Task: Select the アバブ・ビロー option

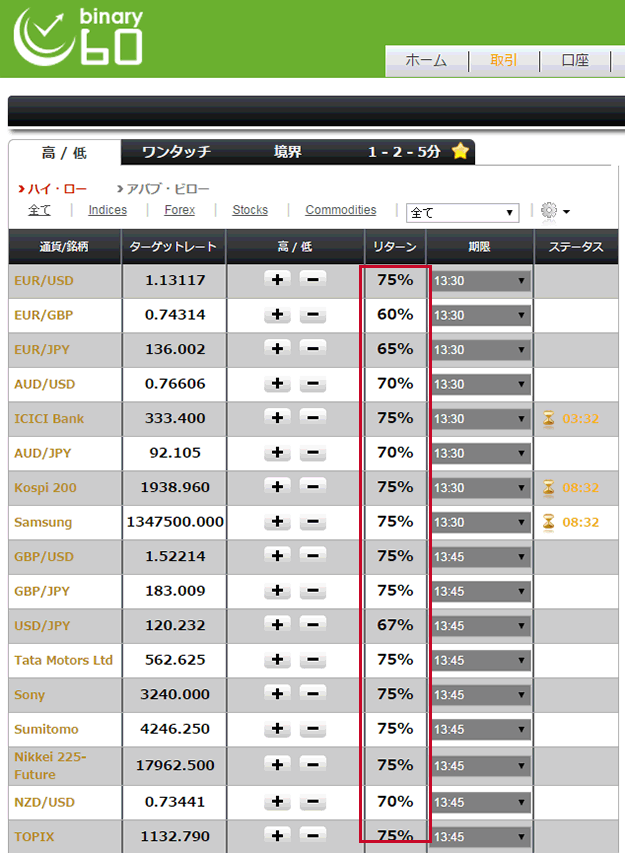Action: 167,189
